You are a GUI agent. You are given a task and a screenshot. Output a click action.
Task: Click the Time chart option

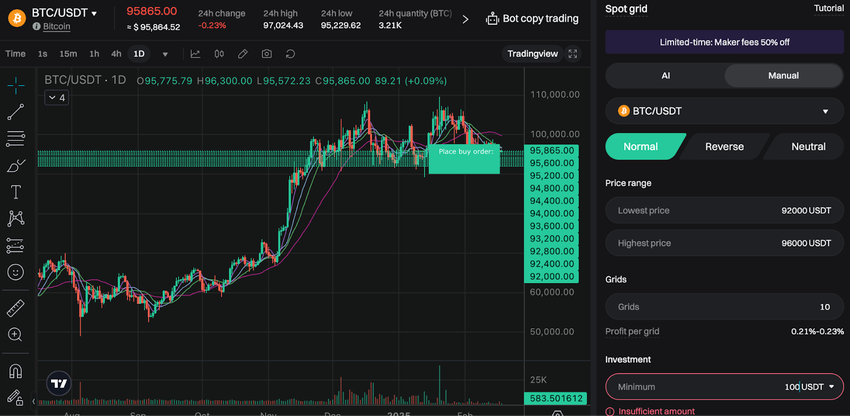click(15, 54)
